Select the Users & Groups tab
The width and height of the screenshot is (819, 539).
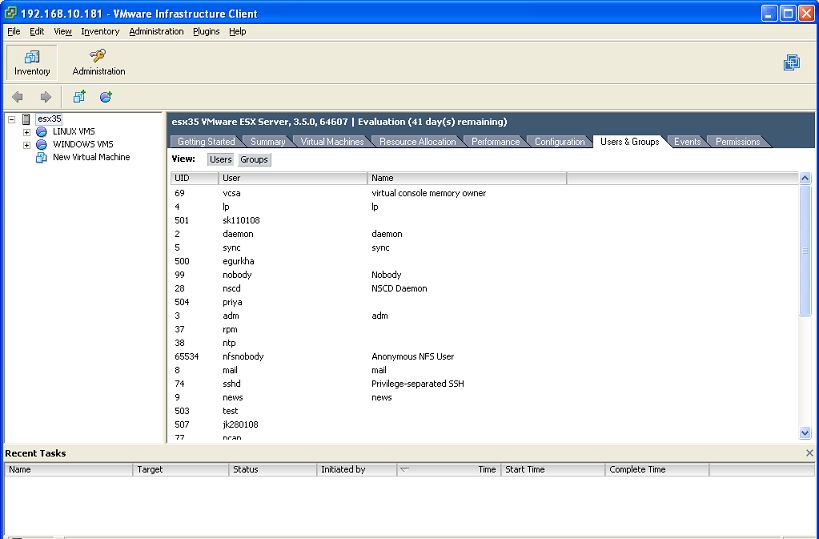coord(629,142)
